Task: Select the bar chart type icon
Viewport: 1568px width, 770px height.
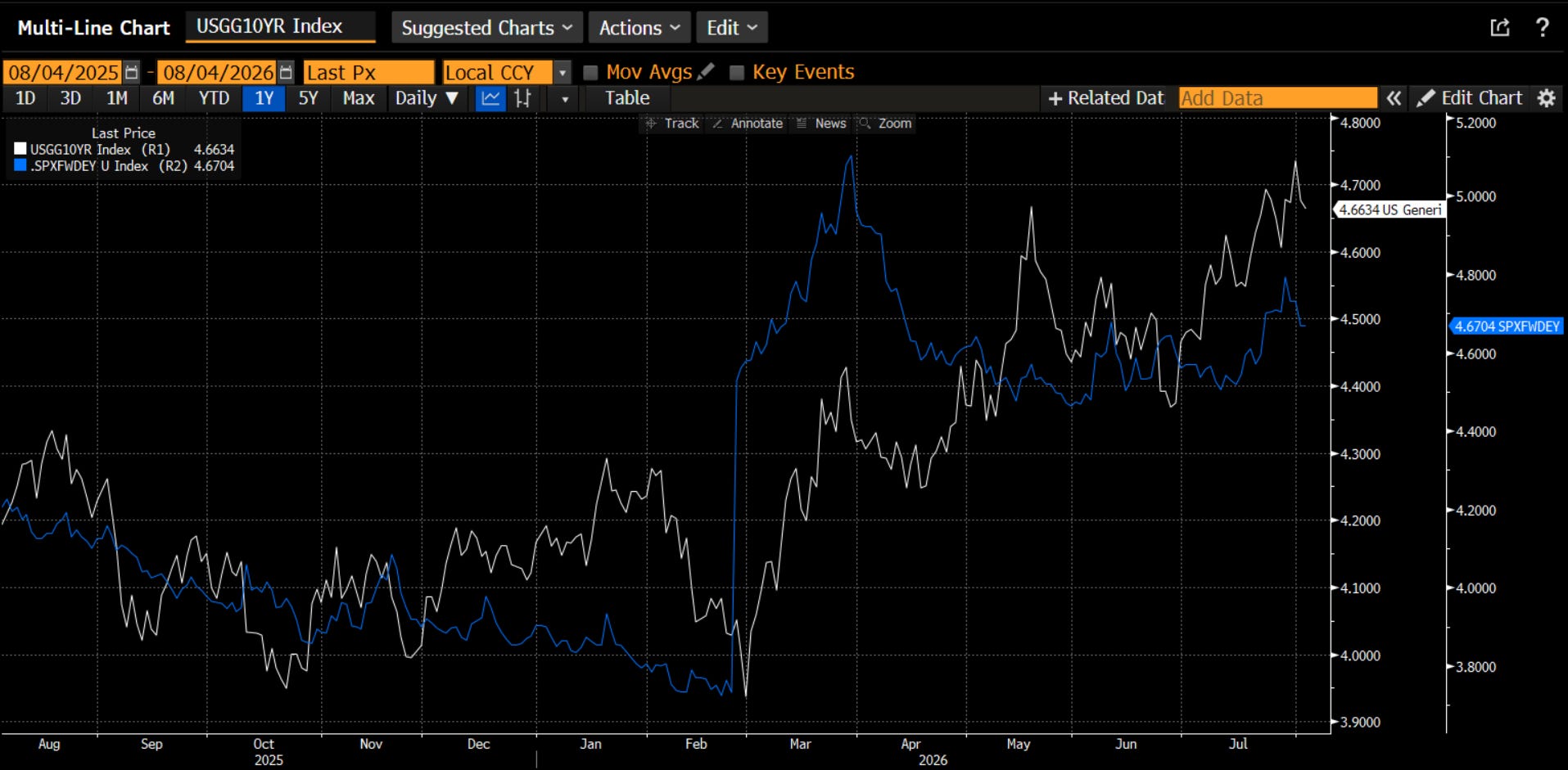Action: tap(523, 98)
